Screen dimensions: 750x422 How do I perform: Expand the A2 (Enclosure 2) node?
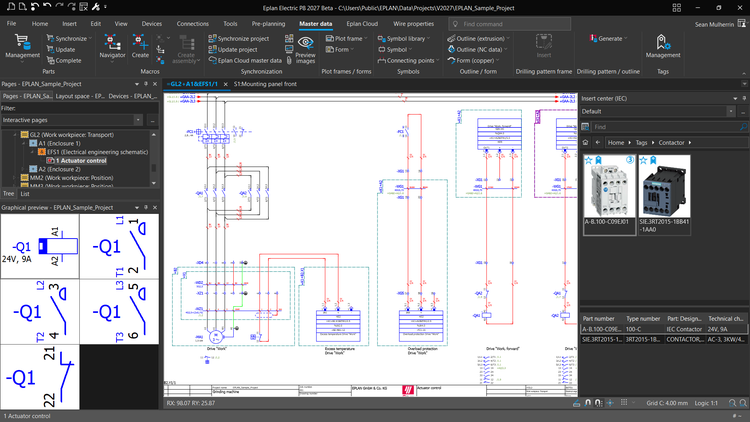click(x=24, y=169)
